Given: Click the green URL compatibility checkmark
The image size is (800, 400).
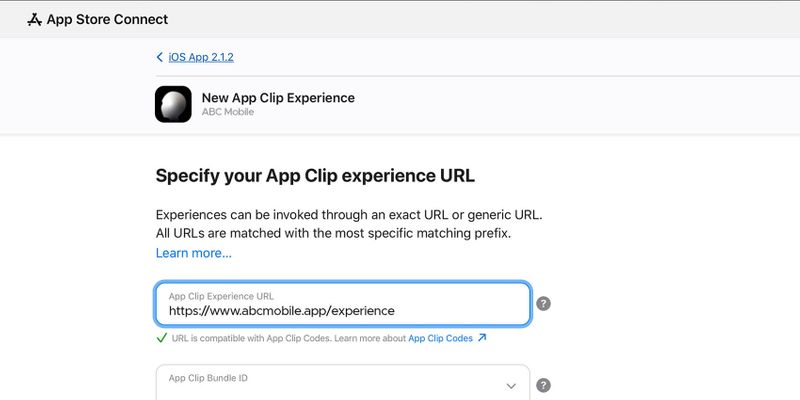Looking at the screenshot, I should coord(162,338).
